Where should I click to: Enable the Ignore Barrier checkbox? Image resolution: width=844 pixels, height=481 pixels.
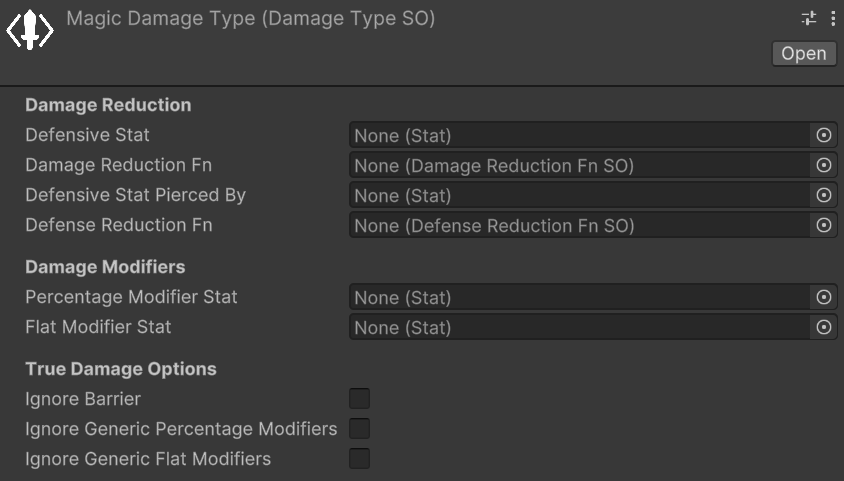pos(360,399)
